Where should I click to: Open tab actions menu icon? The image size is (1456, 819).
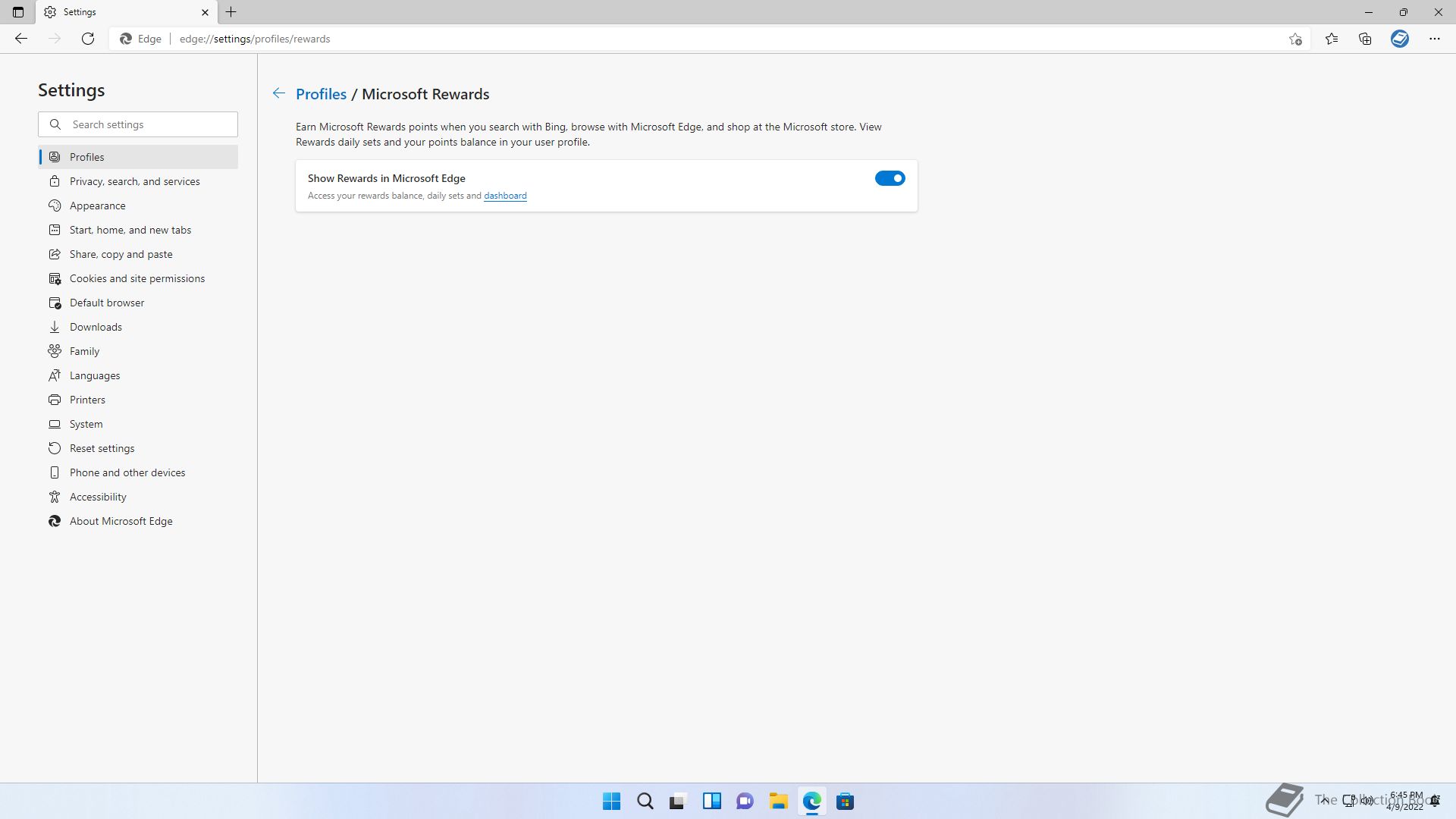[18, 12]
